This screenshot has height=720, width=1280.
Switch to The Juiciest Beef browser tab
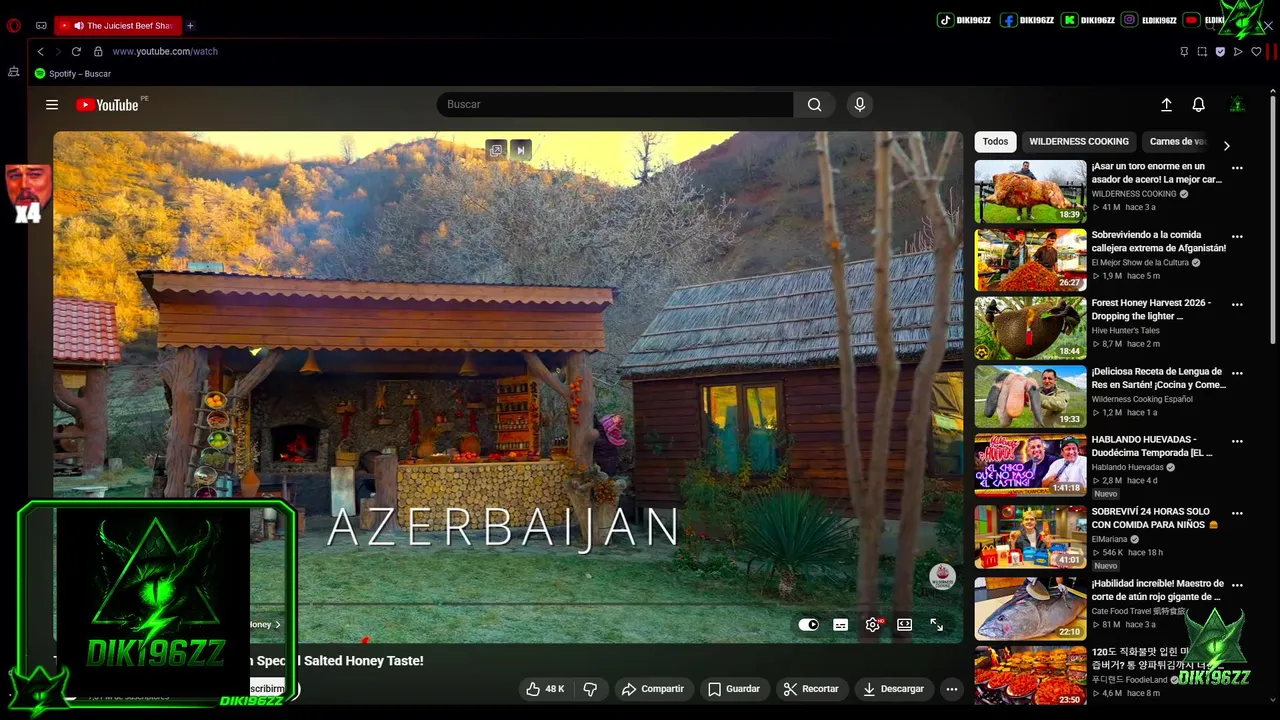coord(118,26)
